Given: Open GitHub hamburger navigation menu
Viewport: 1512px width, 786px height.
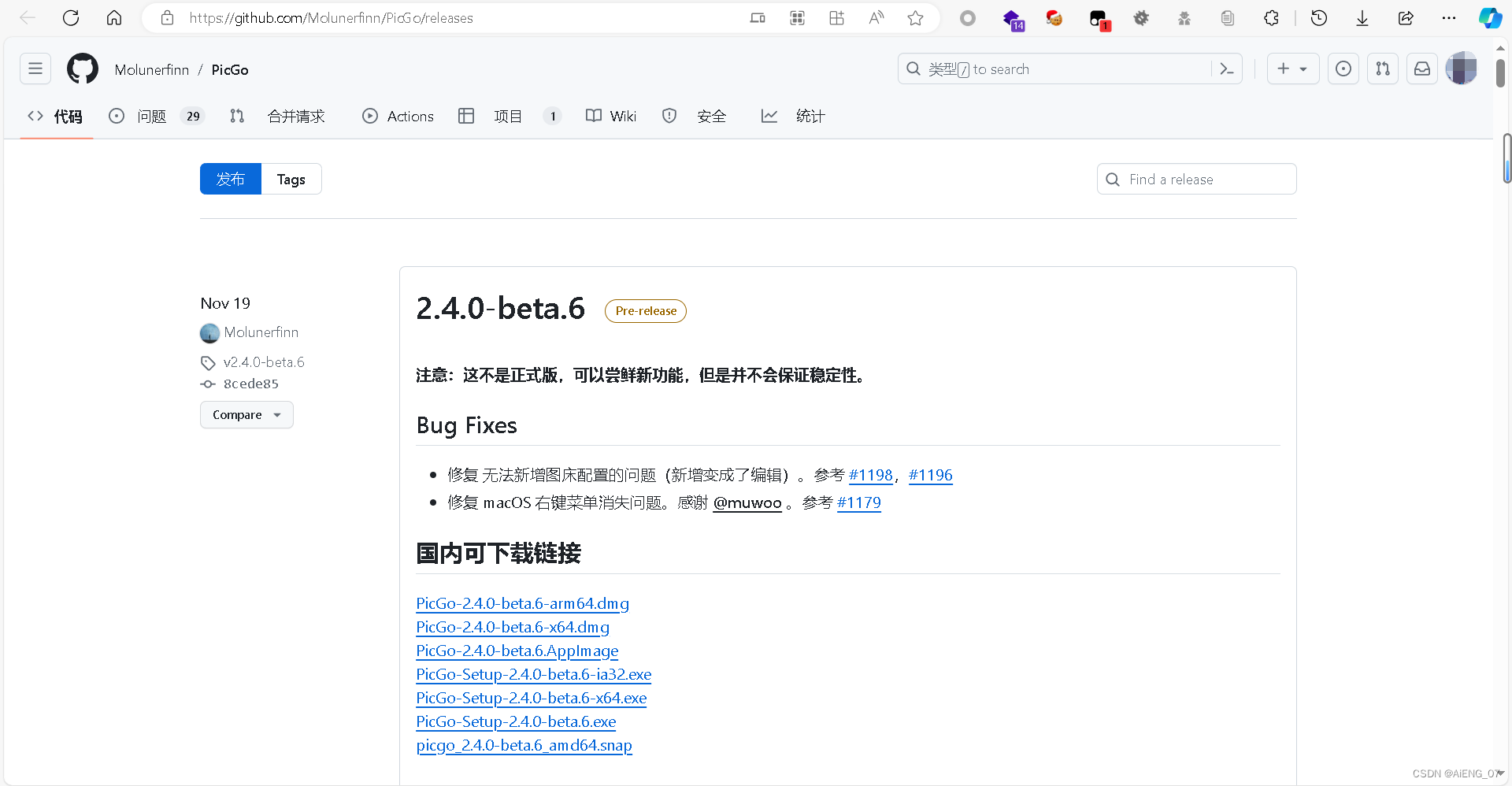Looking at the screenshot, I should (35, 69).
